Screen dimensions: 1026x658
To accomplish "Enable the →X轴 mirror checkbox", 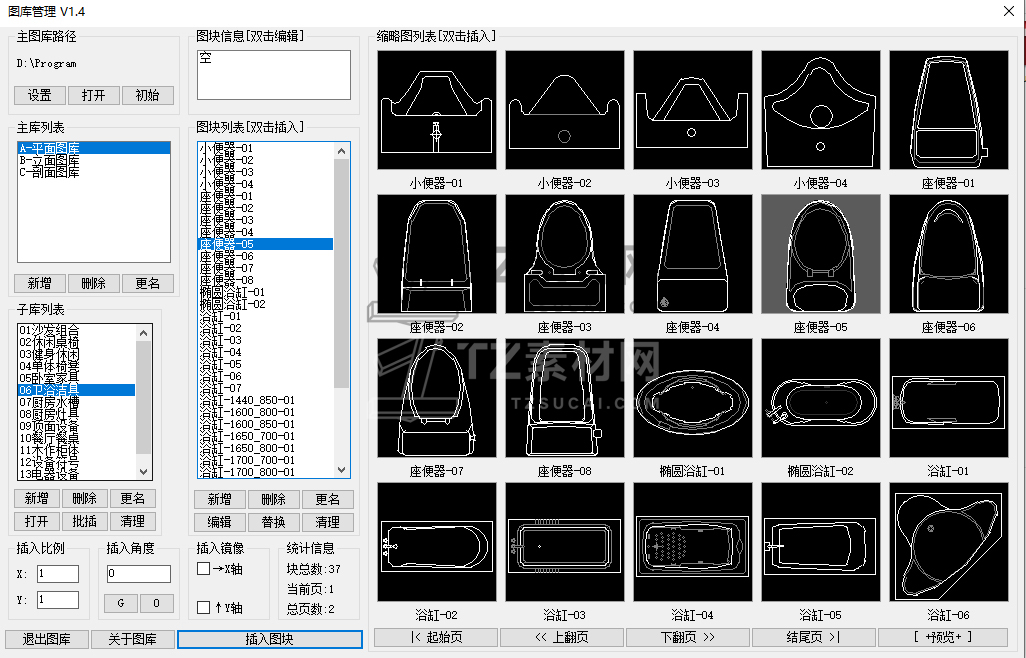I will click(x=203, y=568).
